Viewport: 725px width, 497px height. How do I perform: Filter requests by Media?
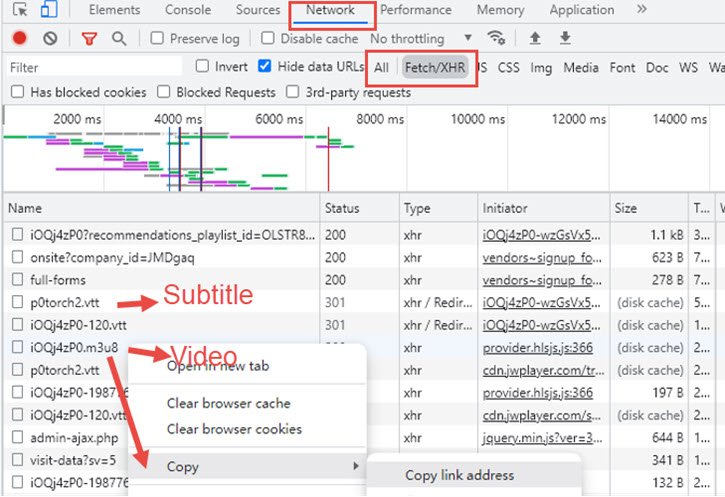581,67
